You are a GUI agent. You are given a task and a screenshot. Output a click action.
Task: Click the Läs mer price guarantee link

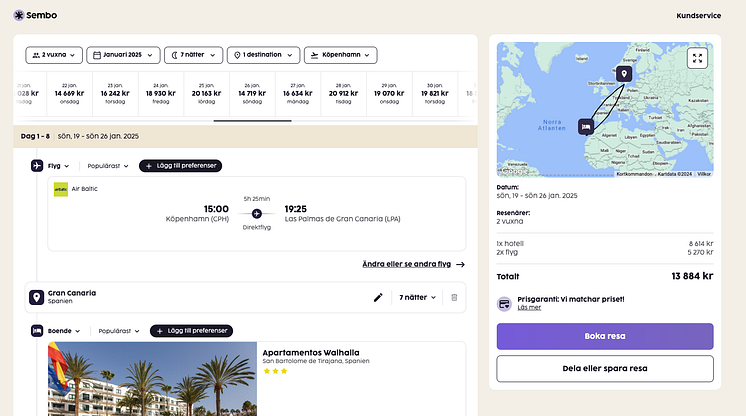tap(528, 308)
